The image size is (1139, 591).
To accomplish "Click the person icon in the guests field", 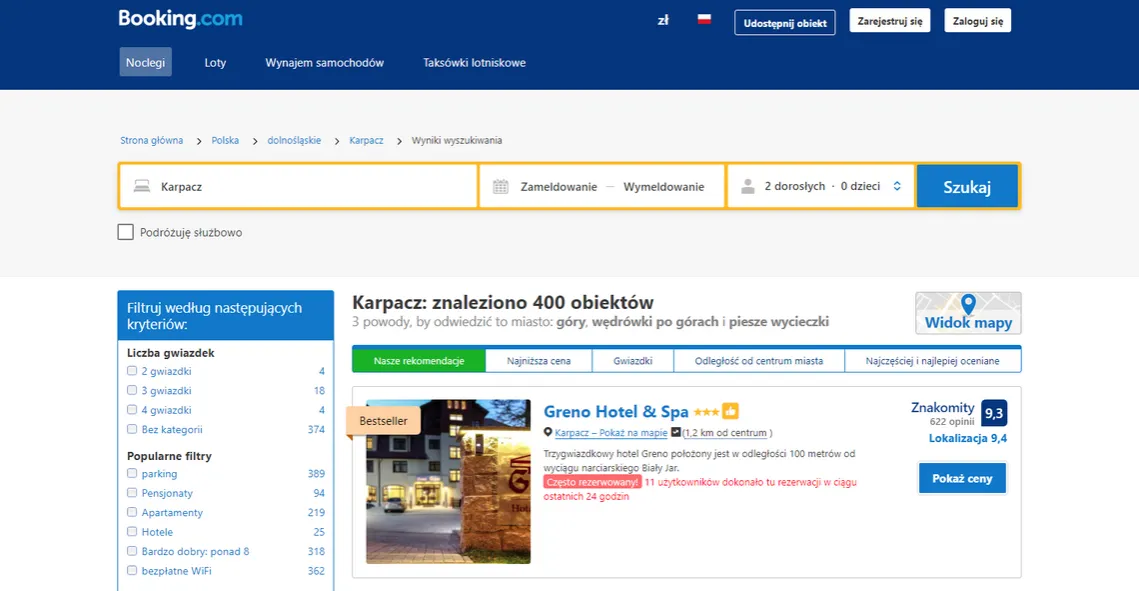I will click(x=748, y=186).
